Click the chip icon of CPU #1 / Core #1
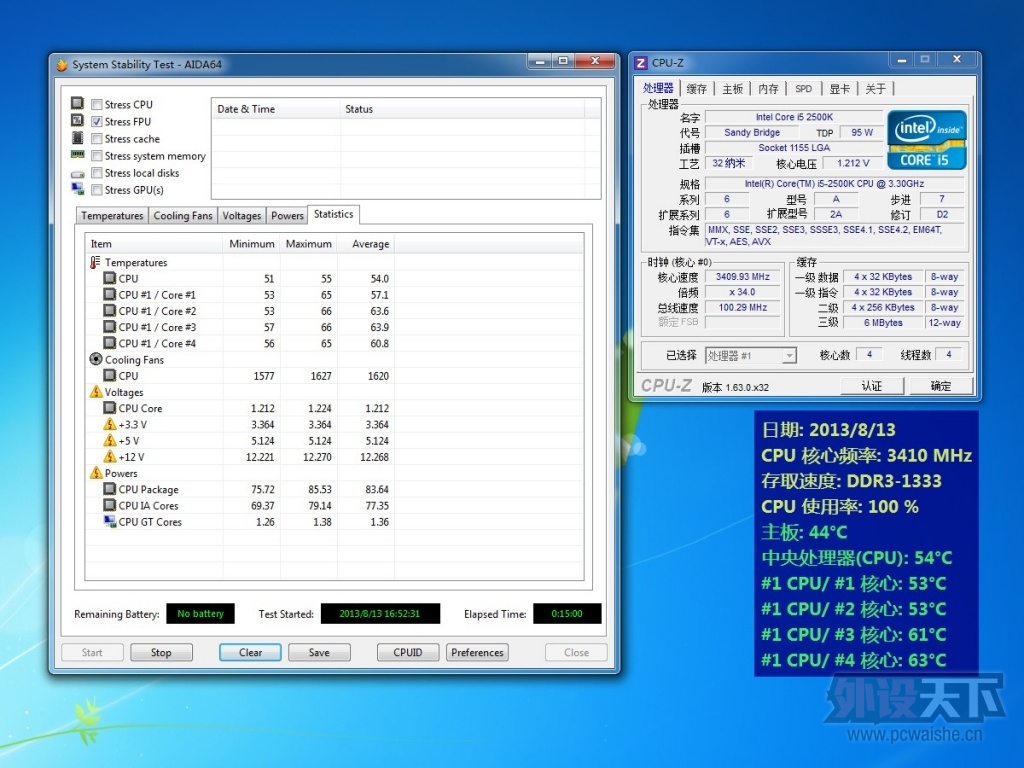 point(110,295)
